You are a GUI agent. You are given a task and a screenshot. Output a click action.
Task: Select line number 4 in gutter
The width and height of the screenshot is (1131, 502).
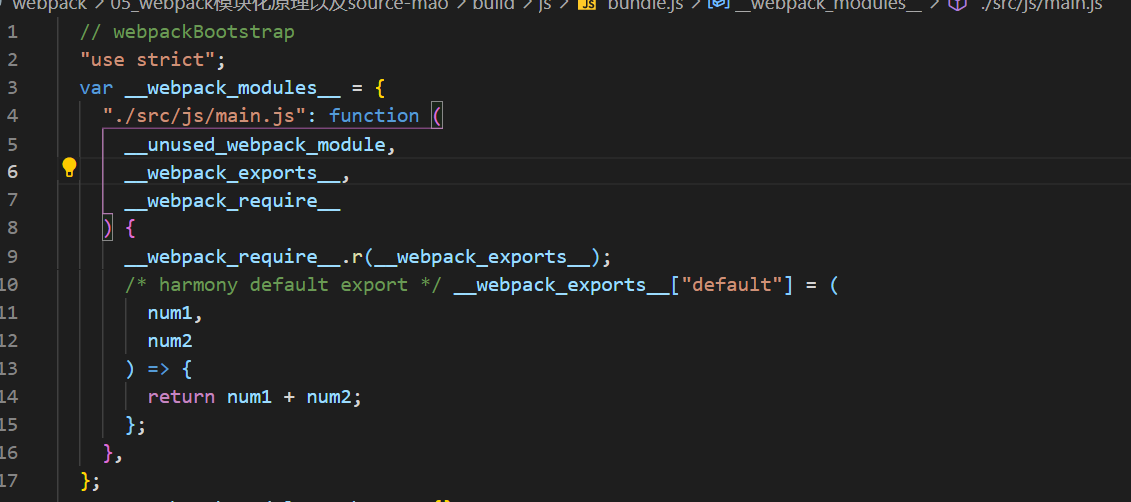click(x=12, y=116)
